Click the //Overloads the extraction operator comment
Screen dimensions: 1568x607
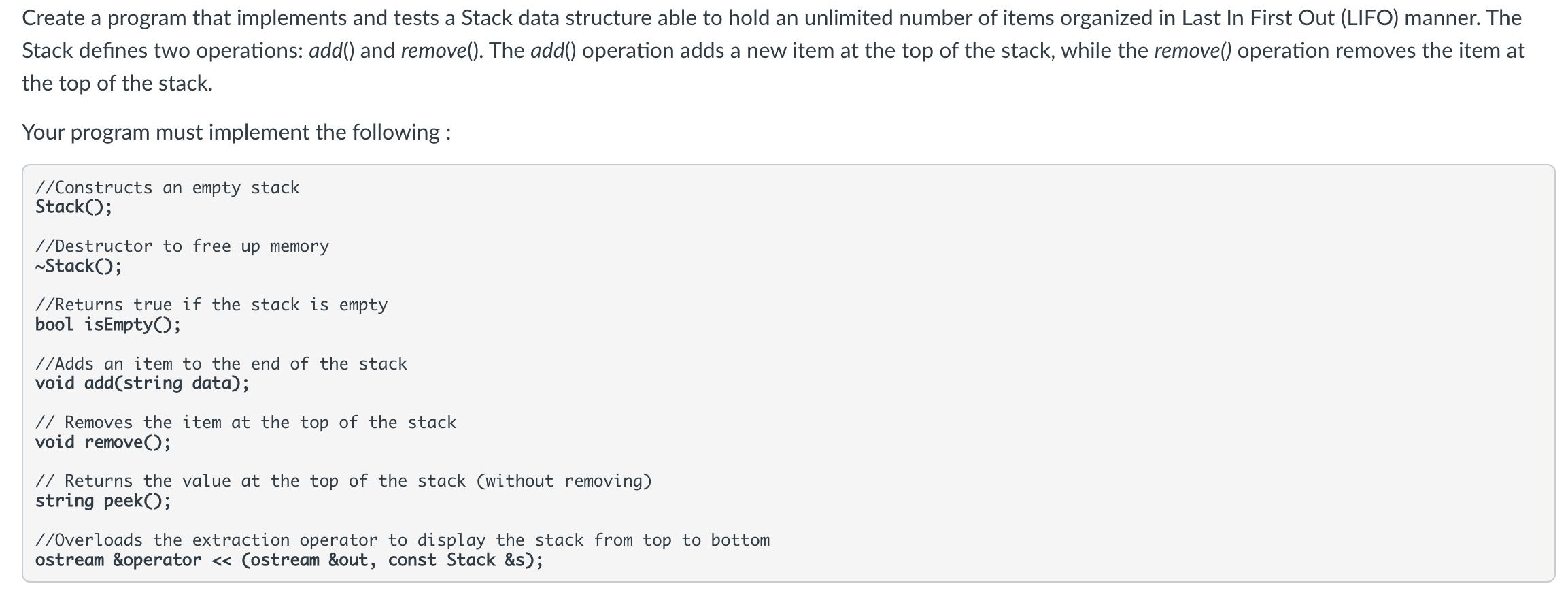tap(403, 540)
